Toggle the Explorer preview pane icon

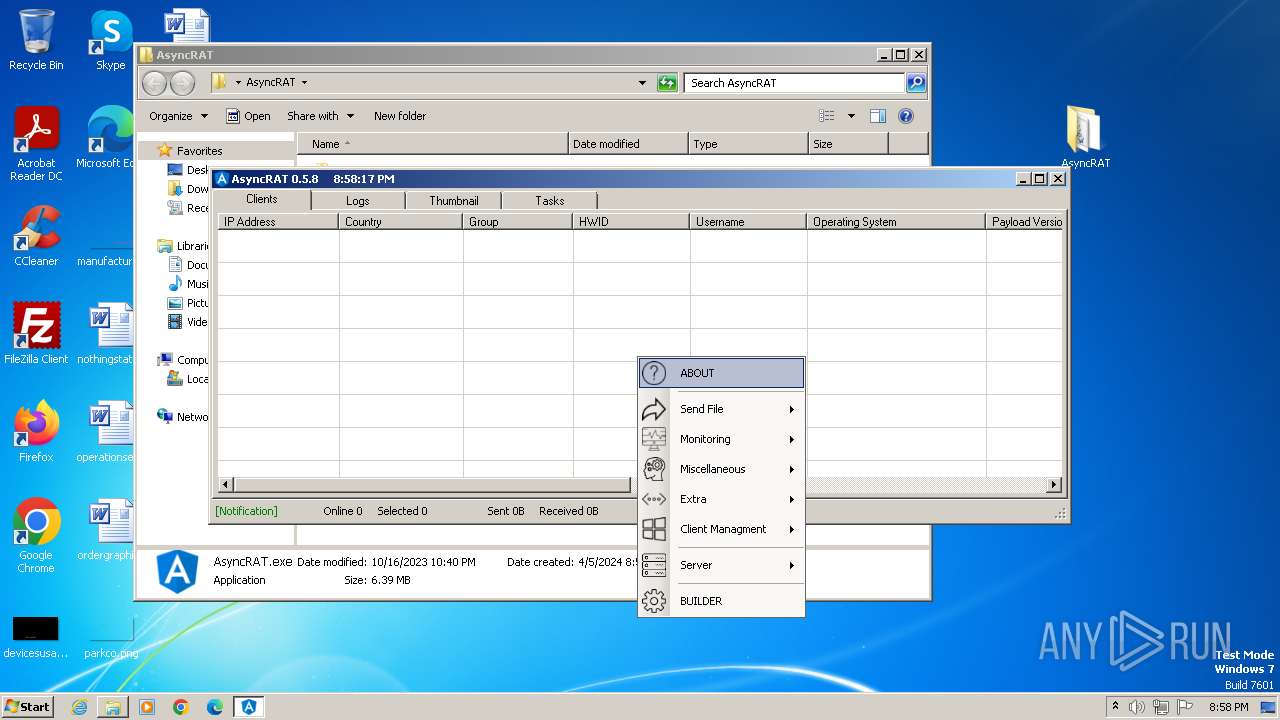click(x=878, y=116)
